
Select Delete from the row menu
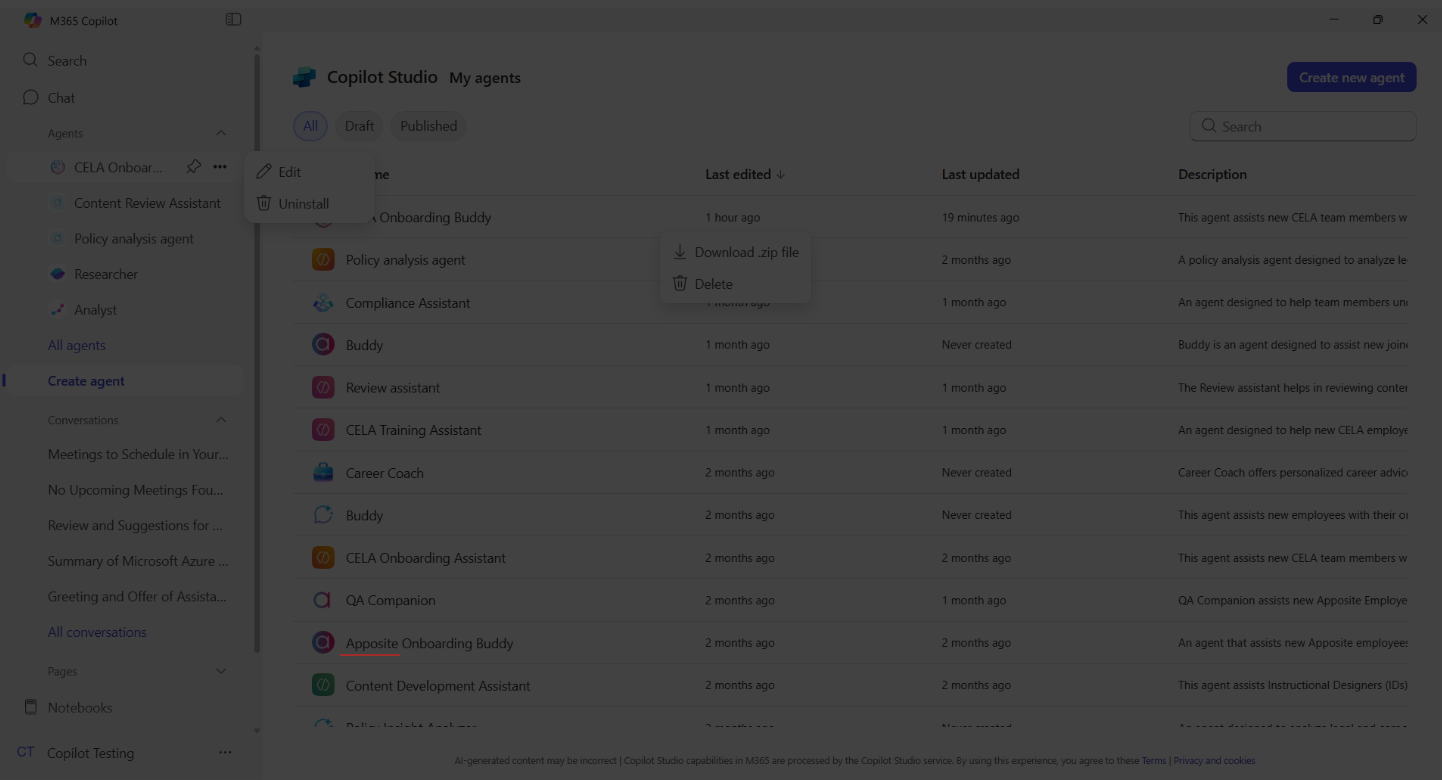tap(735, 284)
